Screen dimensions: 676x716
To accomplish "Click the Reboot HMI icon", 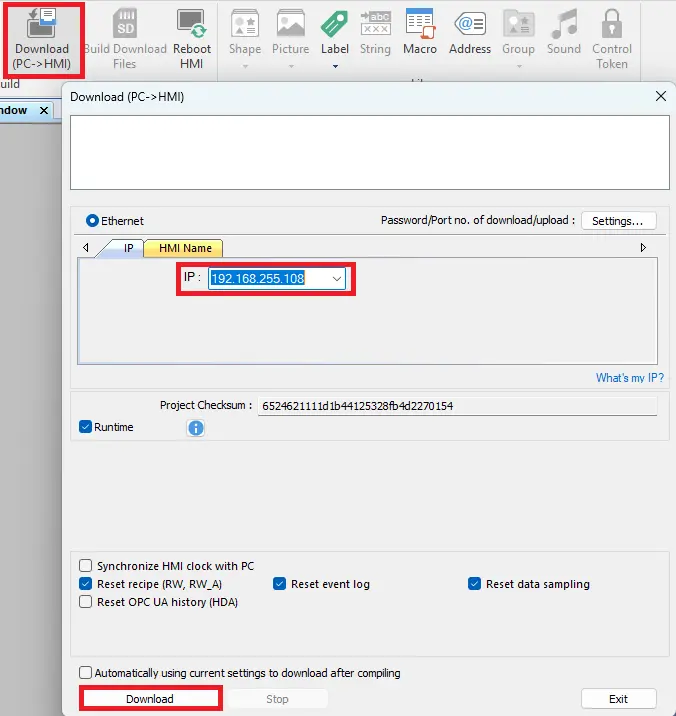I will tap(191, 38).
